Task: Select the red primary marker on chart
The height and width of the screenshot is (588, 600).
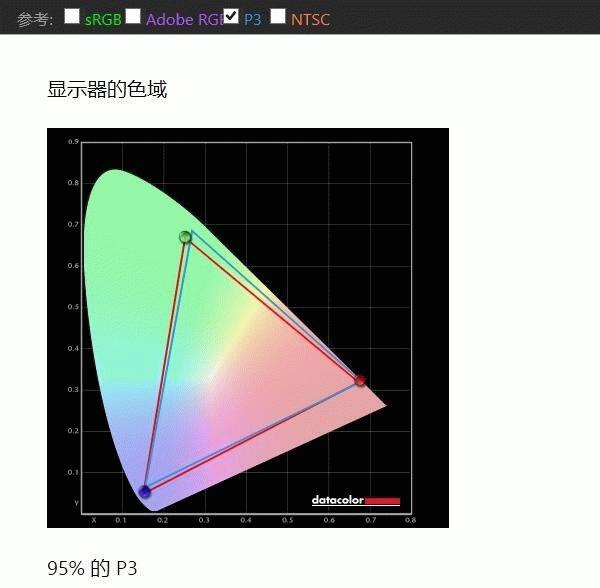Action: pos(360,380)
